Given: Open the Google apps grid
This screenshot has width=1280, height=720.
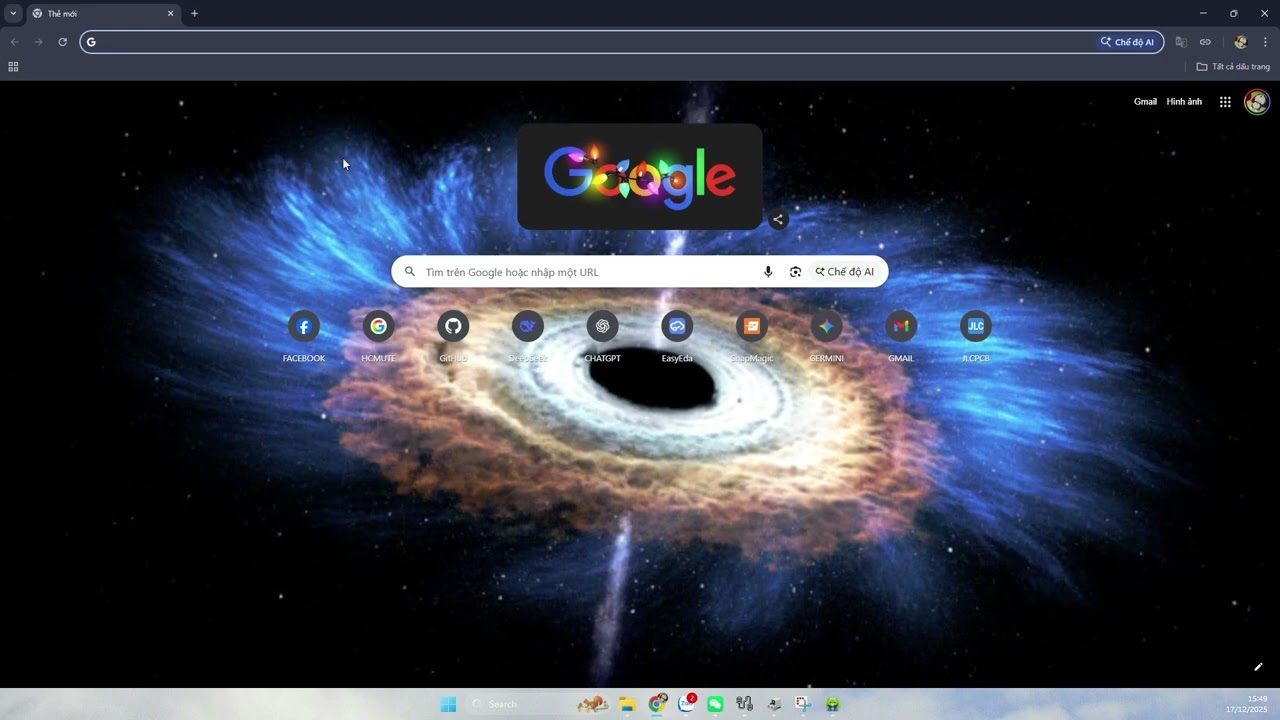Looking at the screenshot, I should click(x=1225, y=102).
